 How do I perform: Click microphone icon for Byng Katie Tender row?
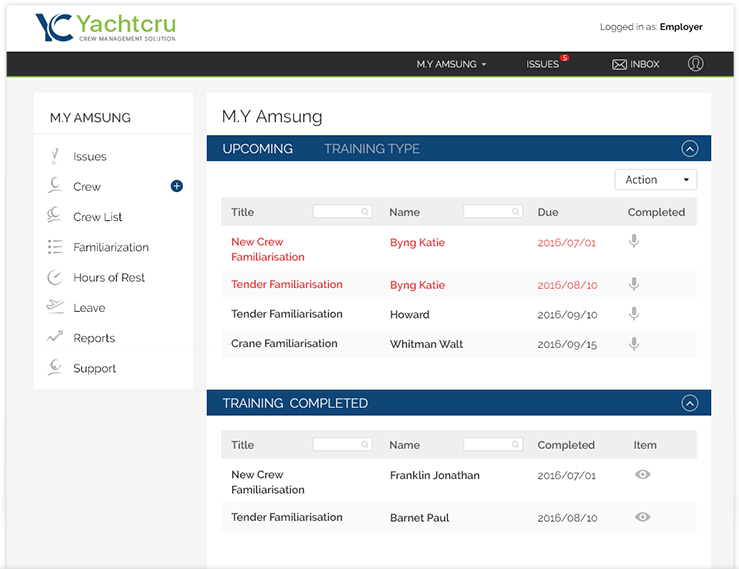pyautogui.click(x=634, y=284)
